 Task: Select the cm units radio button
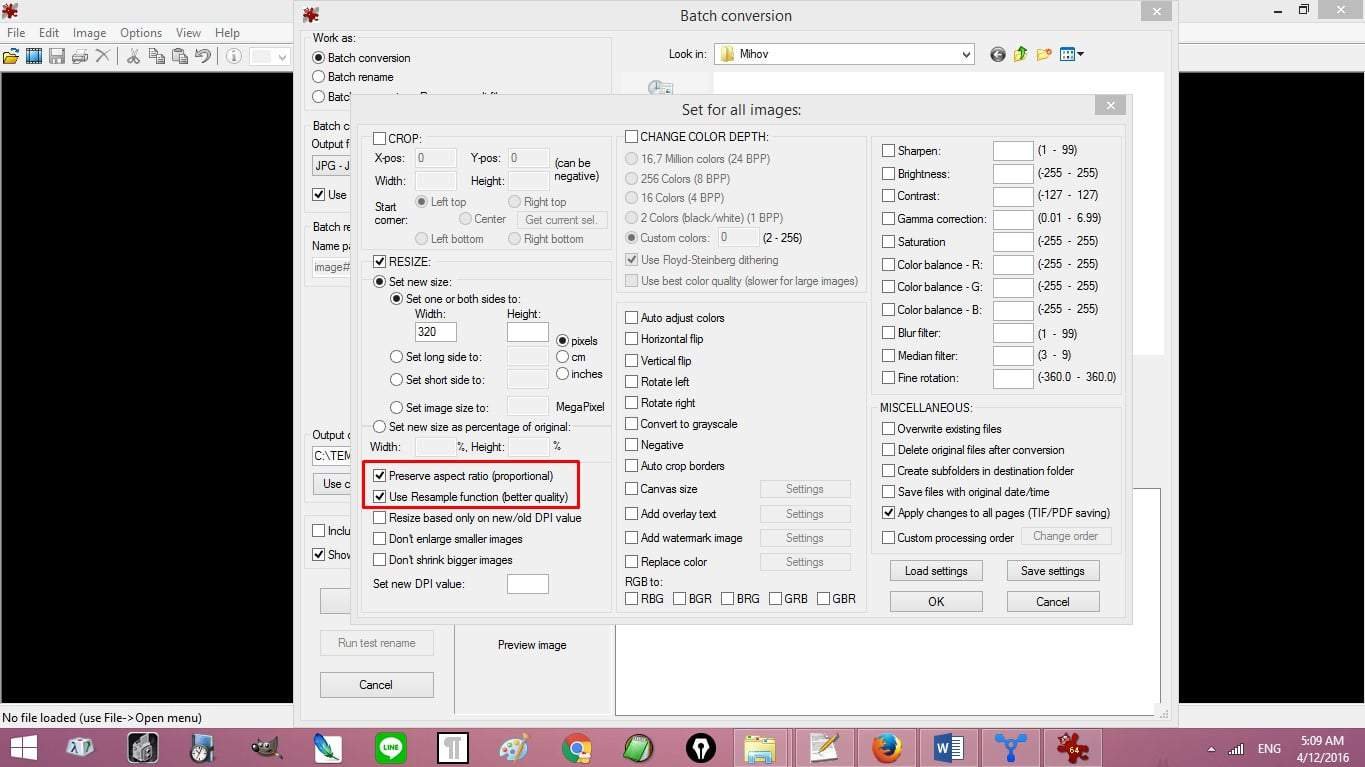click(563, 357)
